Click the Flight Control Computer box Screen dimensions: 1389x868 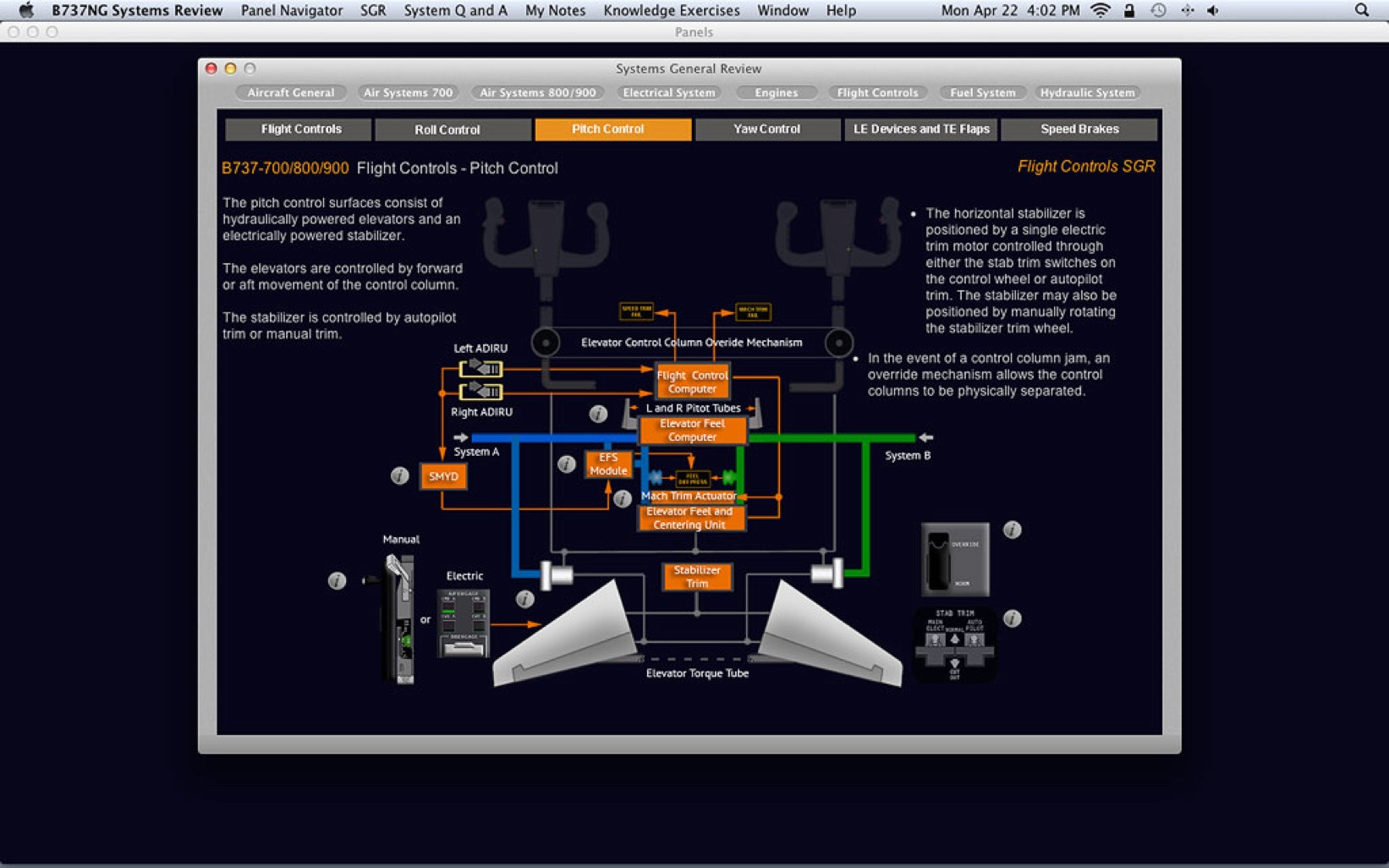click(692, 382)
